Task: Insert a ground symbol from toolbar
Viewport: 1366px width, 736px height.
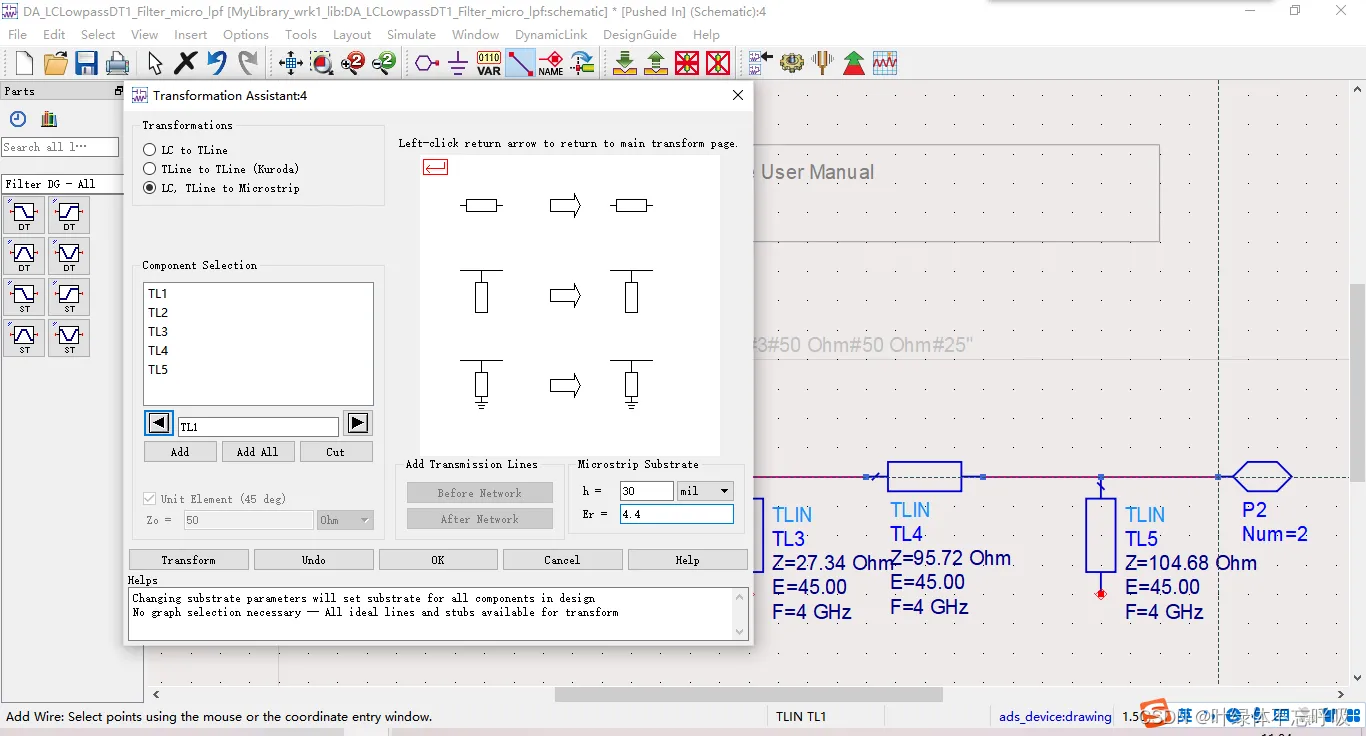Action: (458, 64)
